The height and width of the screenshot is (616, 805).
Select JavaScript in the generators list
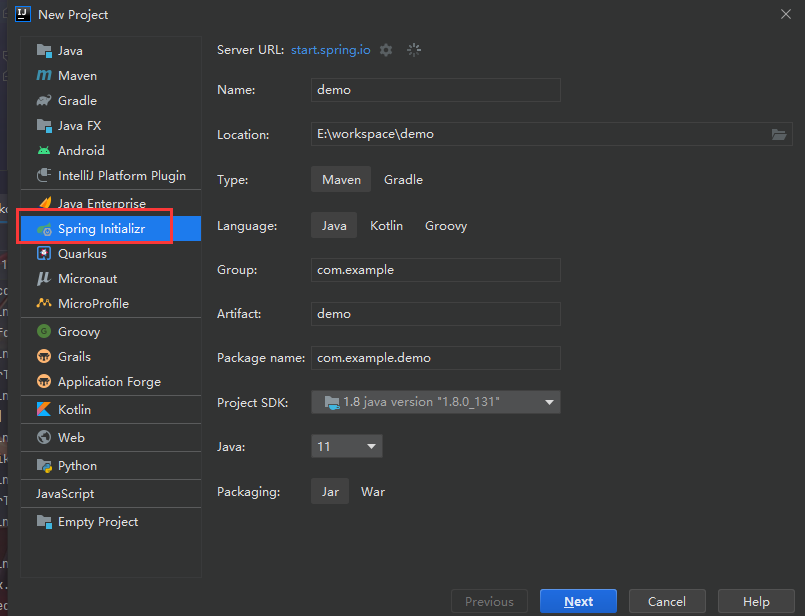point(111,494)
